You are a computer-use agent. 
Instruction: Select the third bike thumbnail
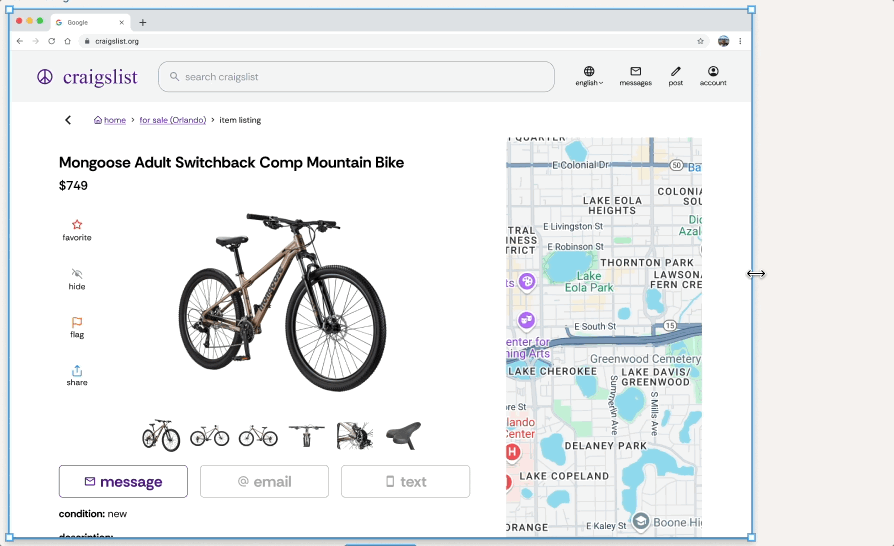point(258,436)
